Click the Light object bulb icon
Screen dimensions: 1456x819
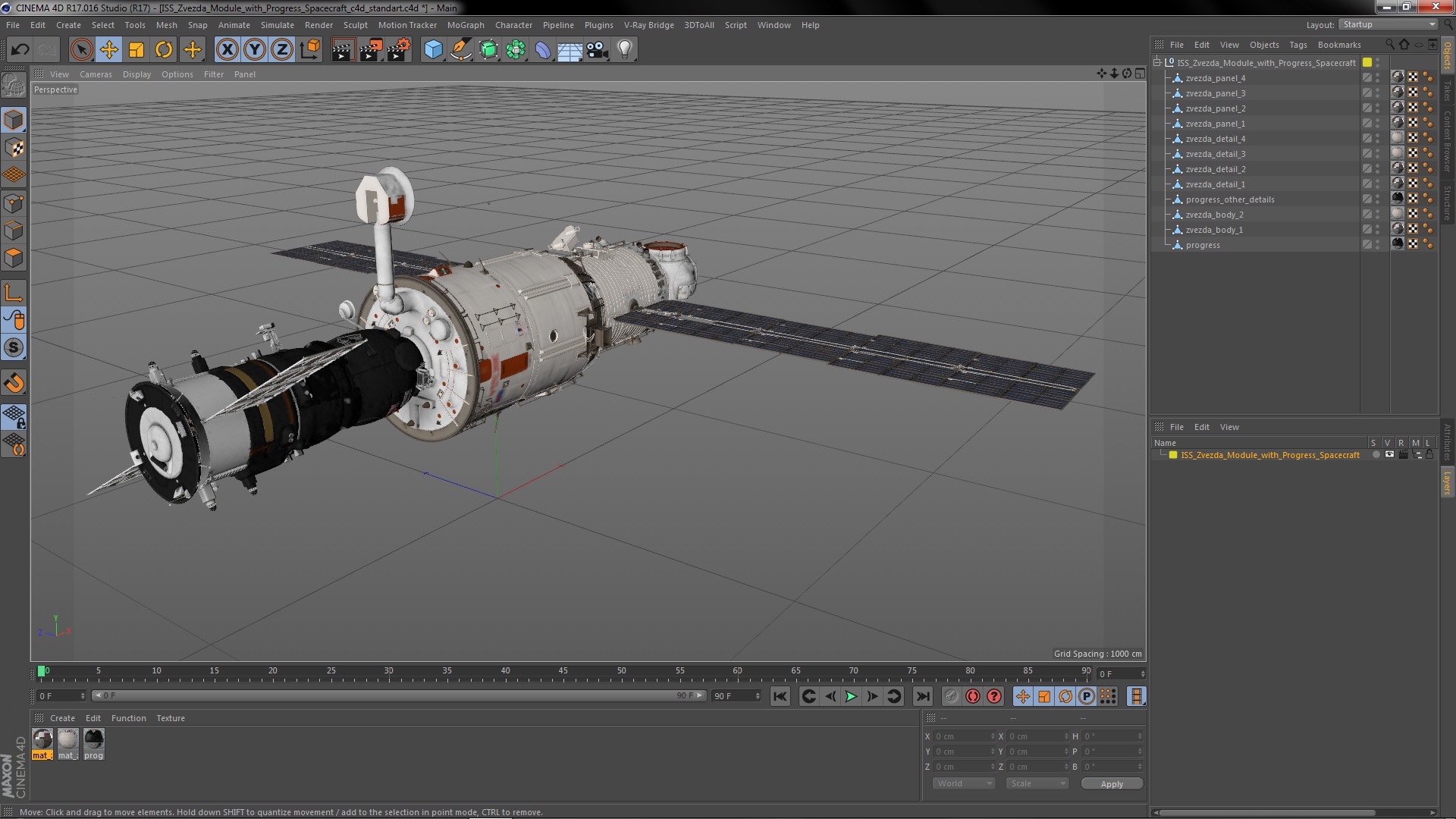pos(624,50)
